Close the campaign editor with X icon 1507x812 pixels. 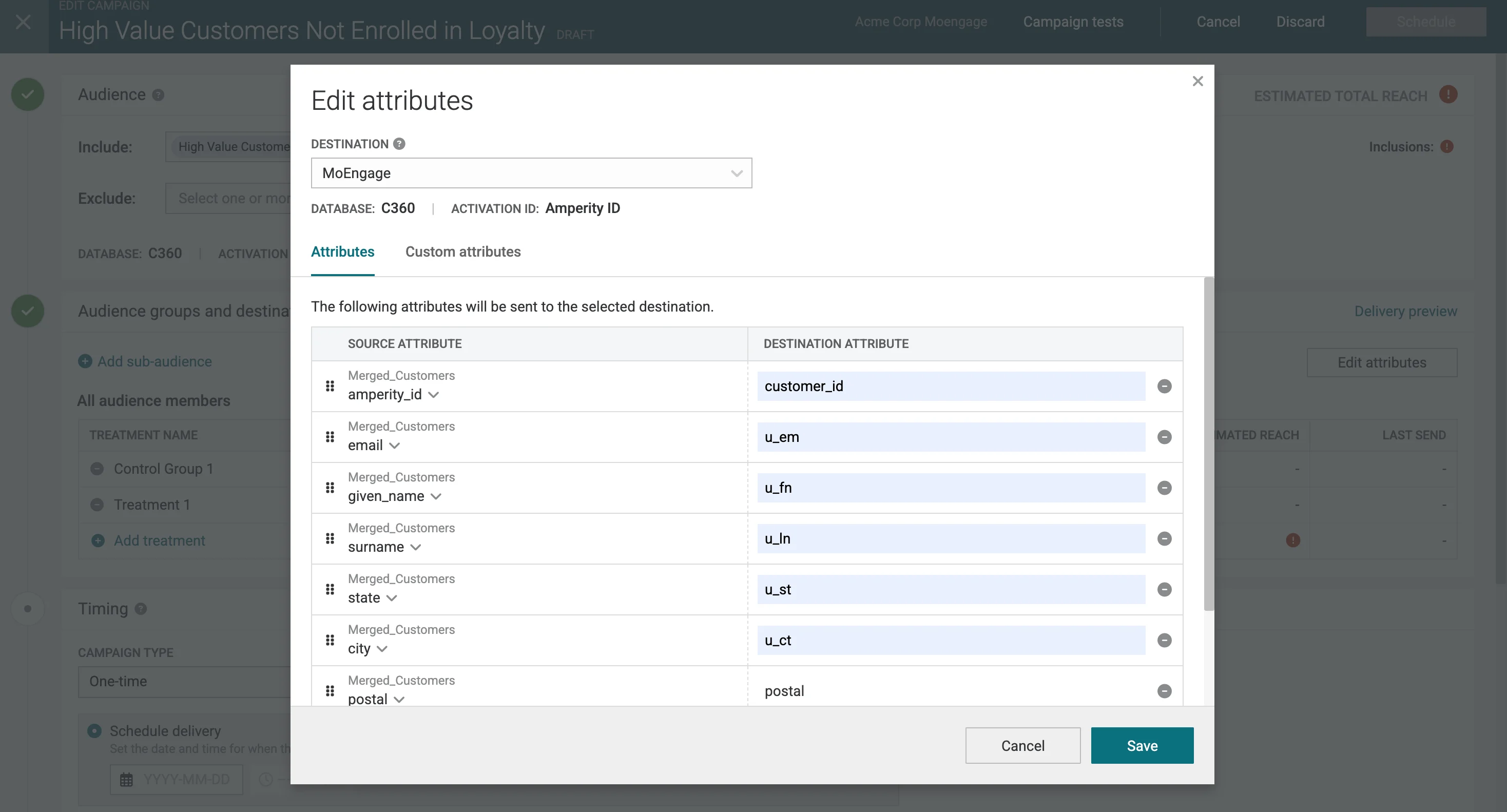tap(24, 22)
